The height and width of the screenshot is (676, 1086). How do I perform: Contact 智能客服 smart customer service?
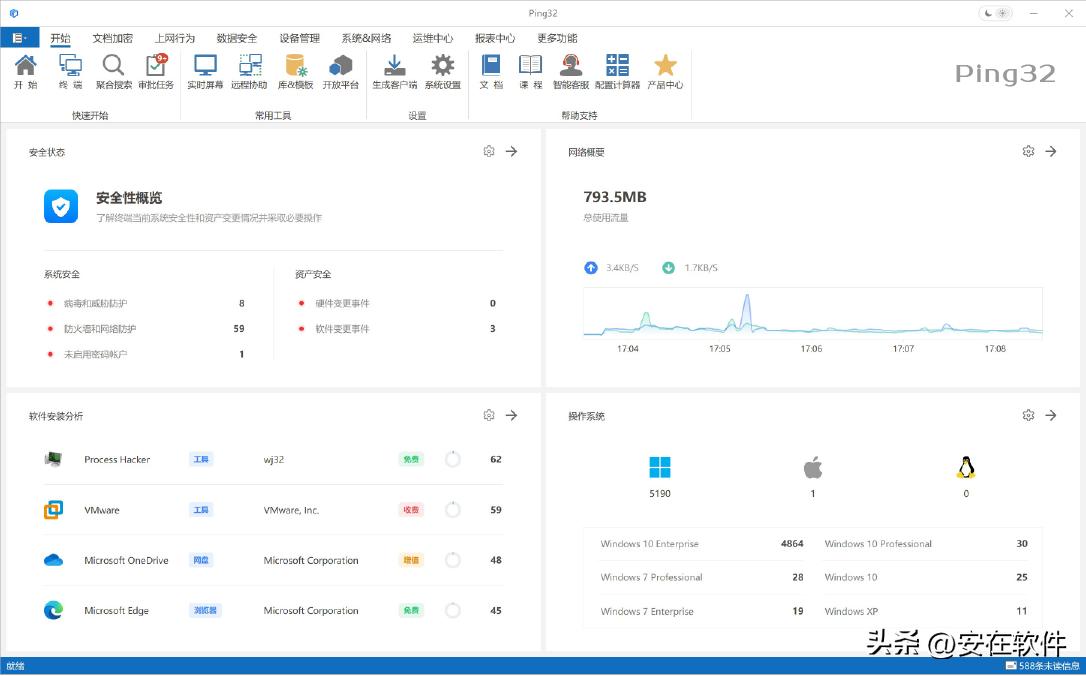coord(571,72)
